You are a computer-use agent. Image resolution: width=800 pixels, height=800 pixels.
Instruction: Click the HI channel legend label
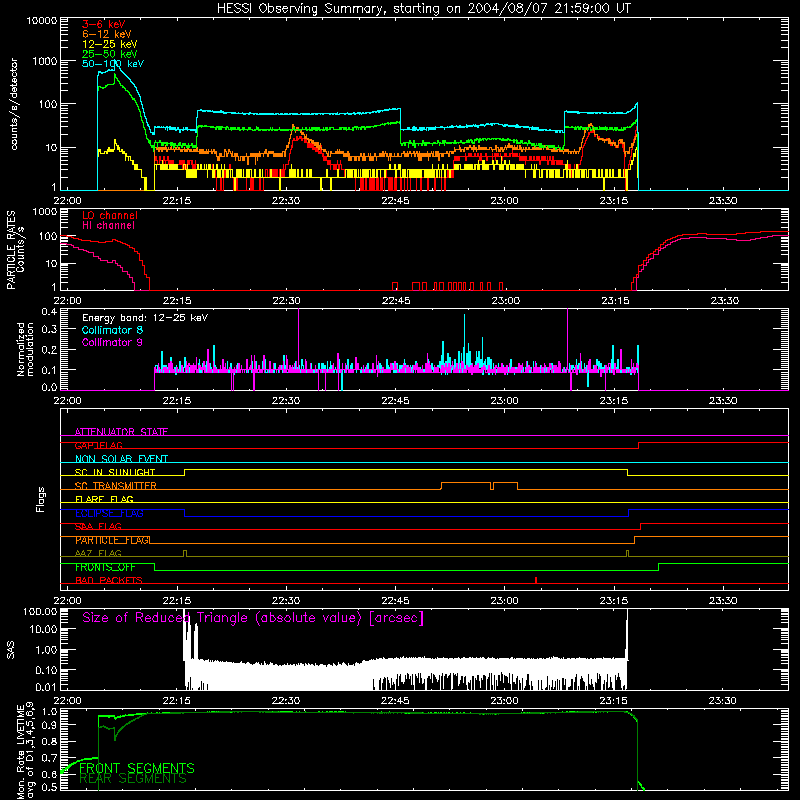tap(108, 226)
